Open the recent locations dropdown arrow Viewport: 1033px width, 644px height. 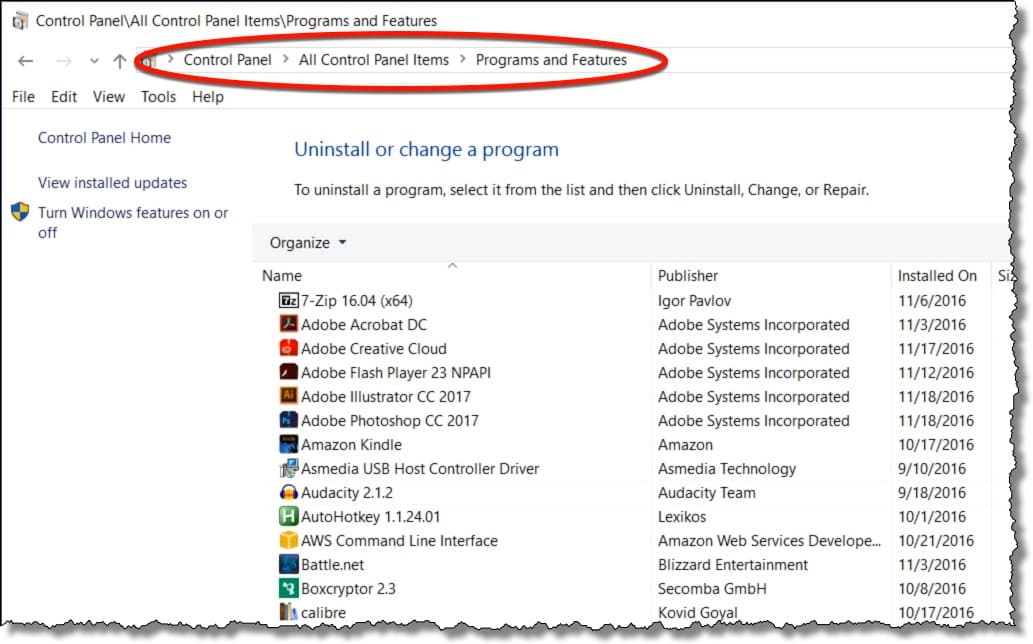click(94, 61)
